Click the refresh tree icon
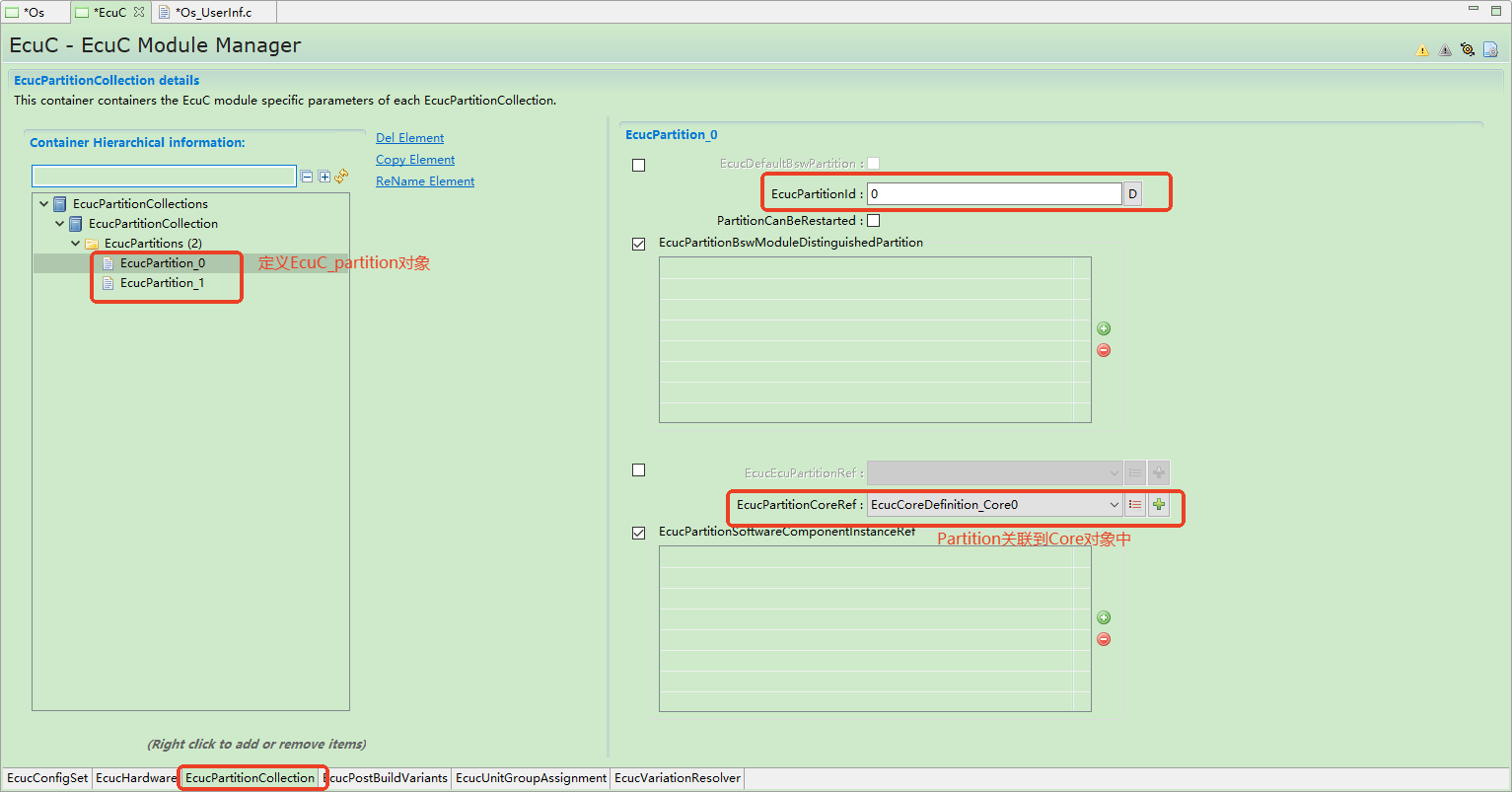1512x792 pixels. 341,176
